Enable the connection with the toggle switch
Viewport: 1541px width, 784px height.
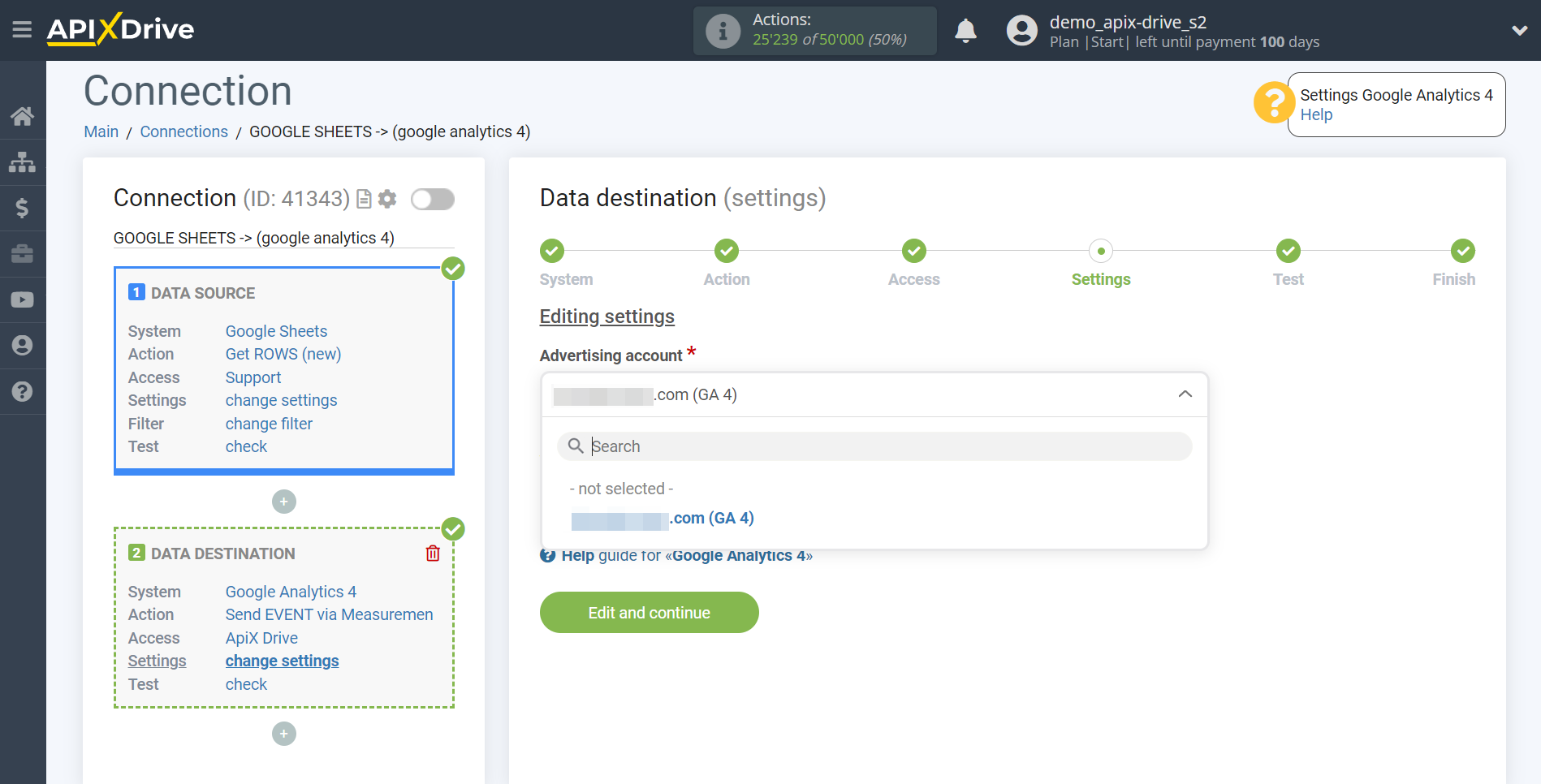(432, 199)
